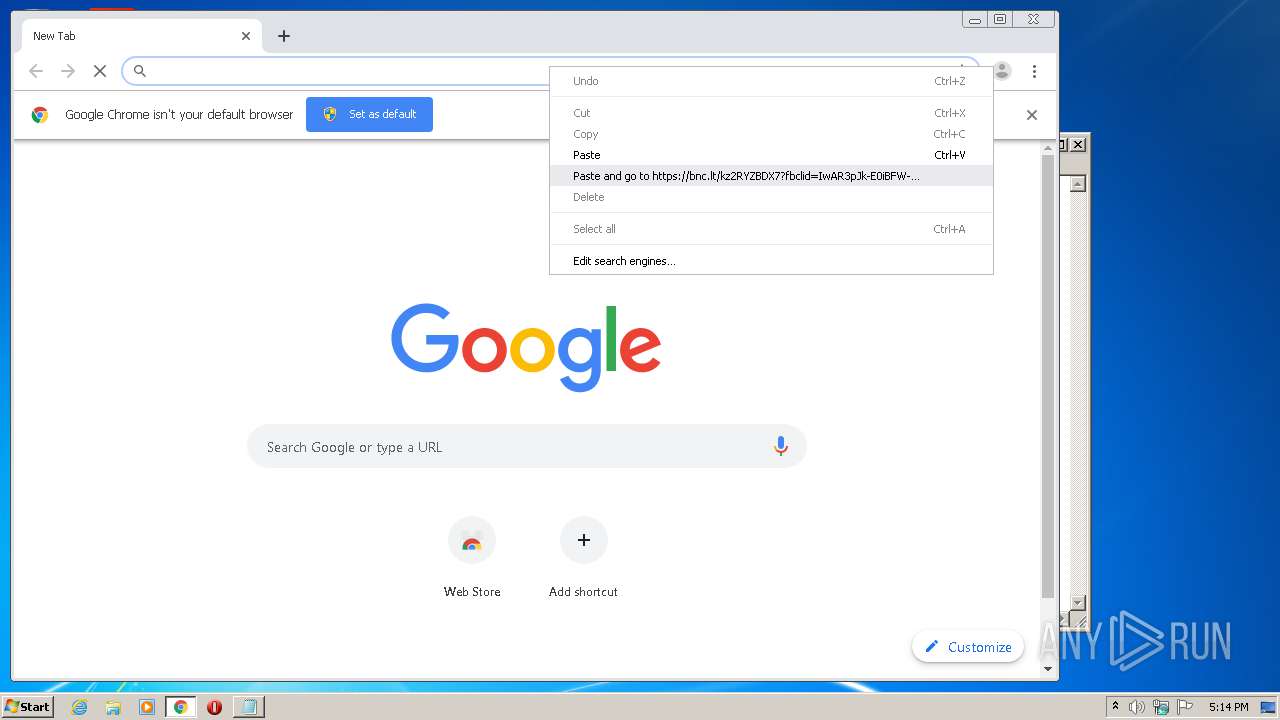The height and width of the screenshot is (720, 1280).
Task: Click the 5:14 PM clock
Action: 1228,707
